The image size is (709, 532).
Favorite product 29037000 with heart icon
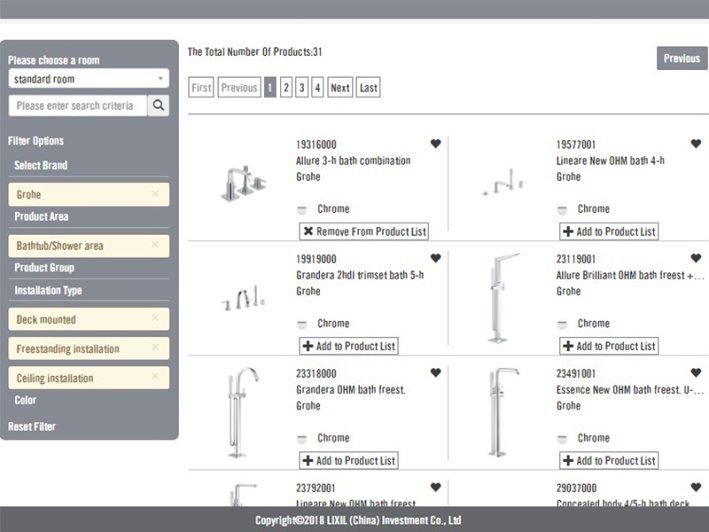(x=696, y=487)
